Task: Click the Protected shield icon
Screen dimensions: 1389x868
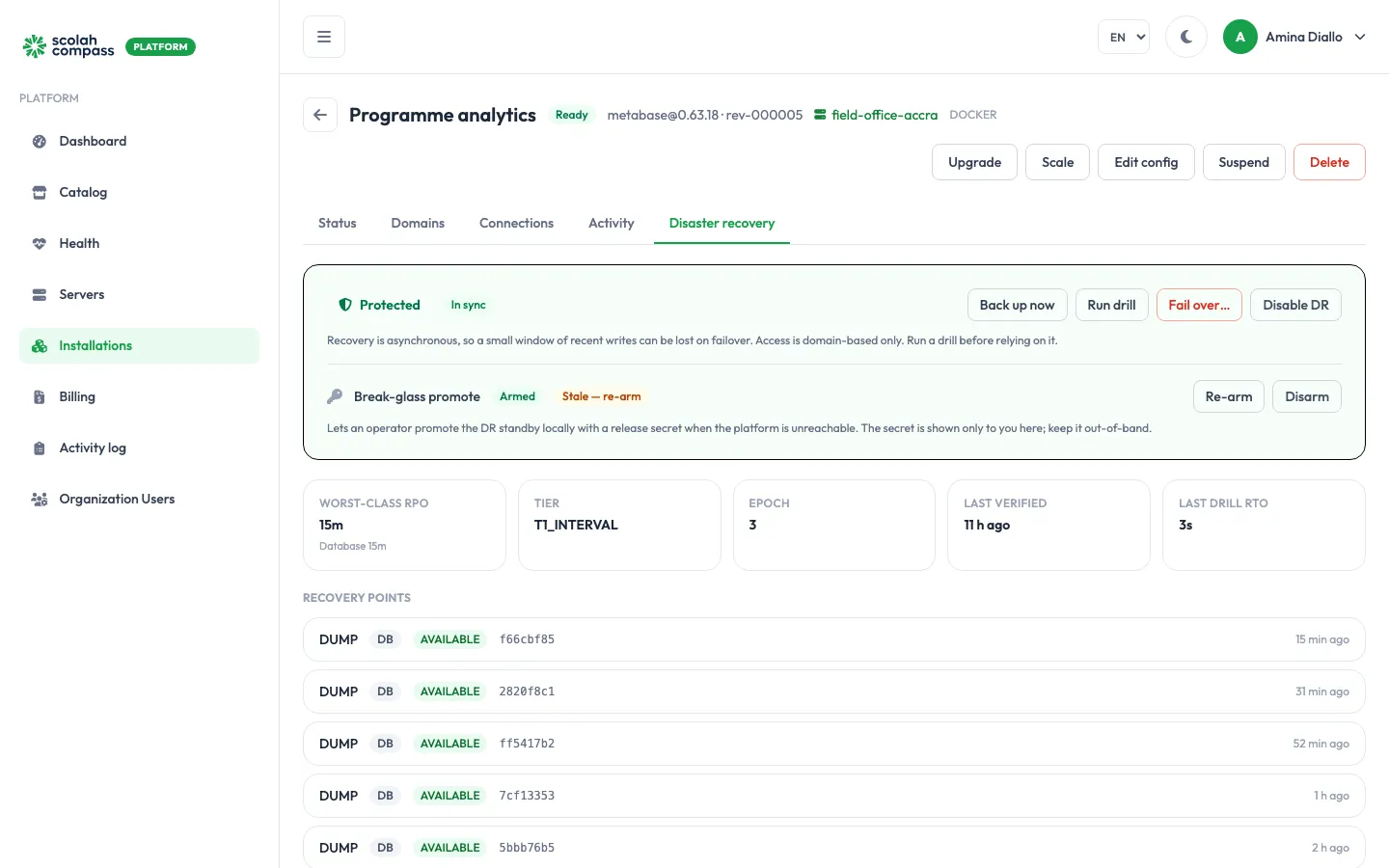Action: 345,305
